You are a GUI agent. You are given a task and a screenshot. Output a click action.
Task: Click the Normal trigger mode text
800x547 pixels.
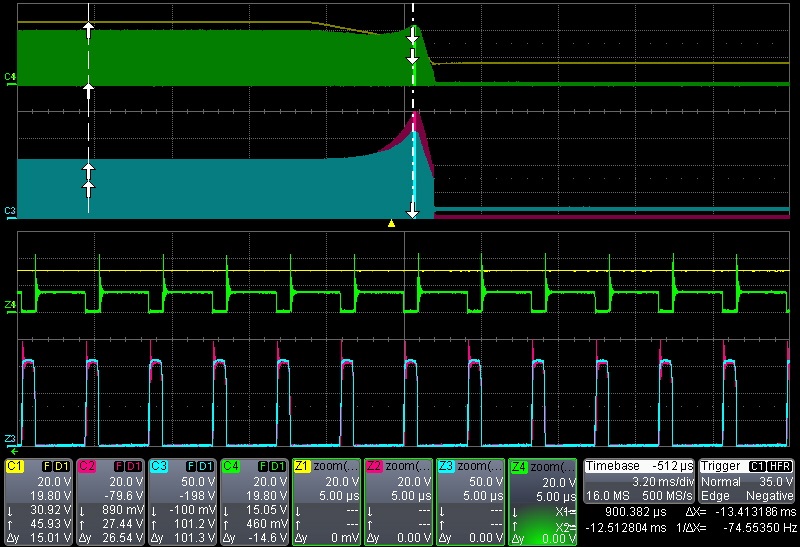pos(720,481)
